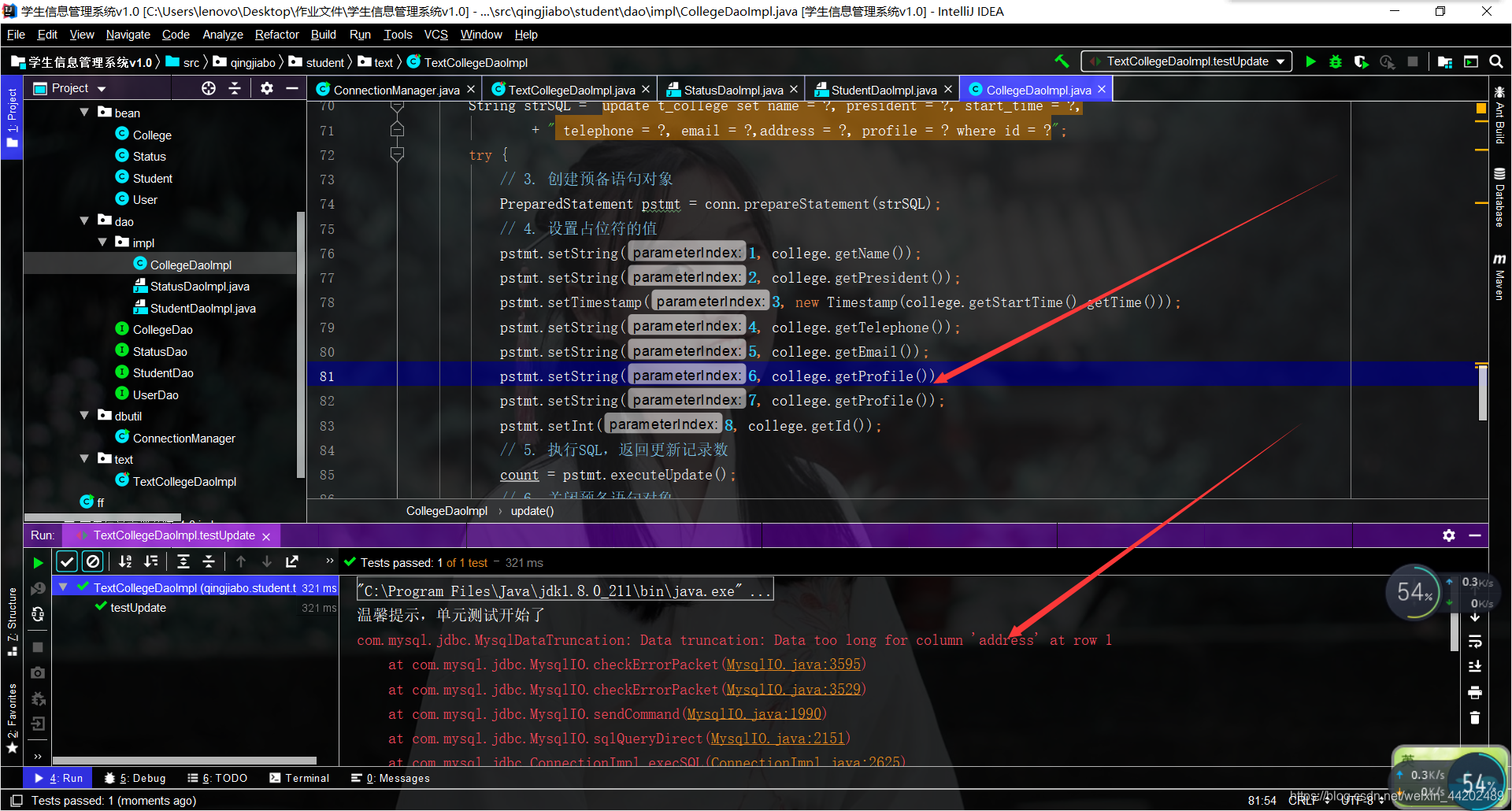Toggle Ant Build tool window
Image resolution: width=1512 pixels, height=811 pixels.
tap(1499, 114)
